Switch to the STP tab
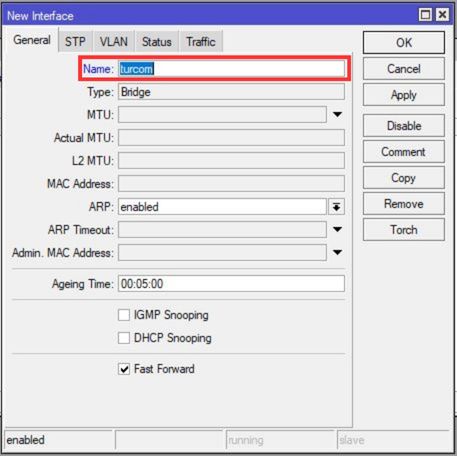 click(75, 42)
